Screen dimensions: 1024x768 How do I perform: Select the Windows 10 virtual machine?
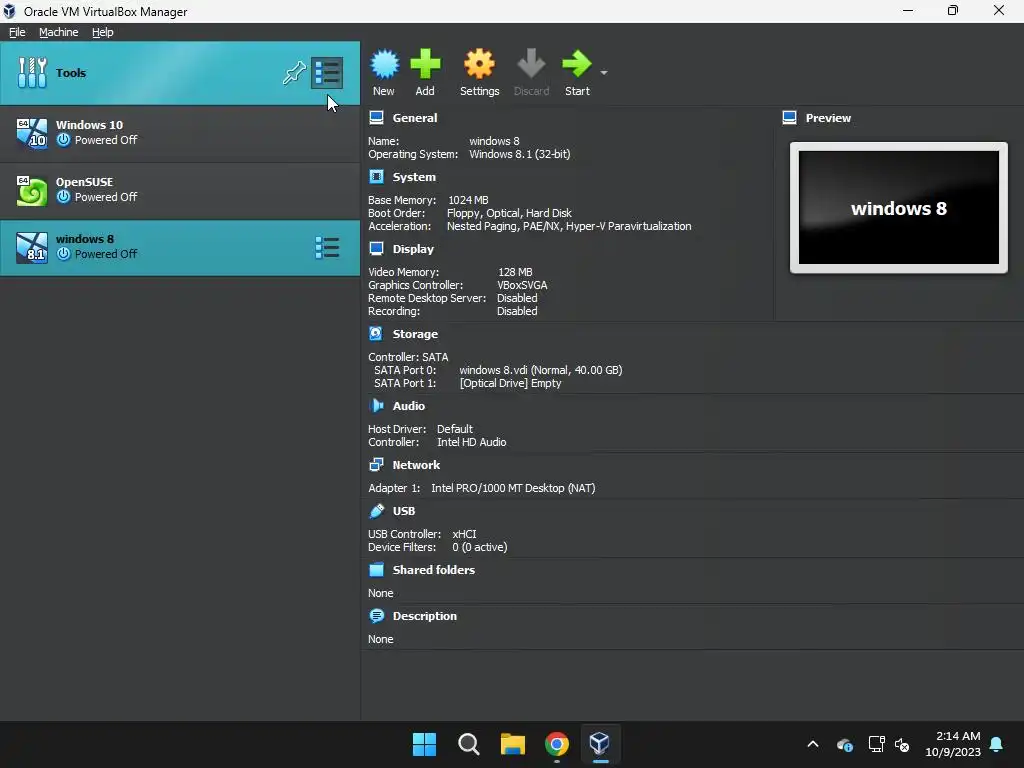click(x=180, y=133)
